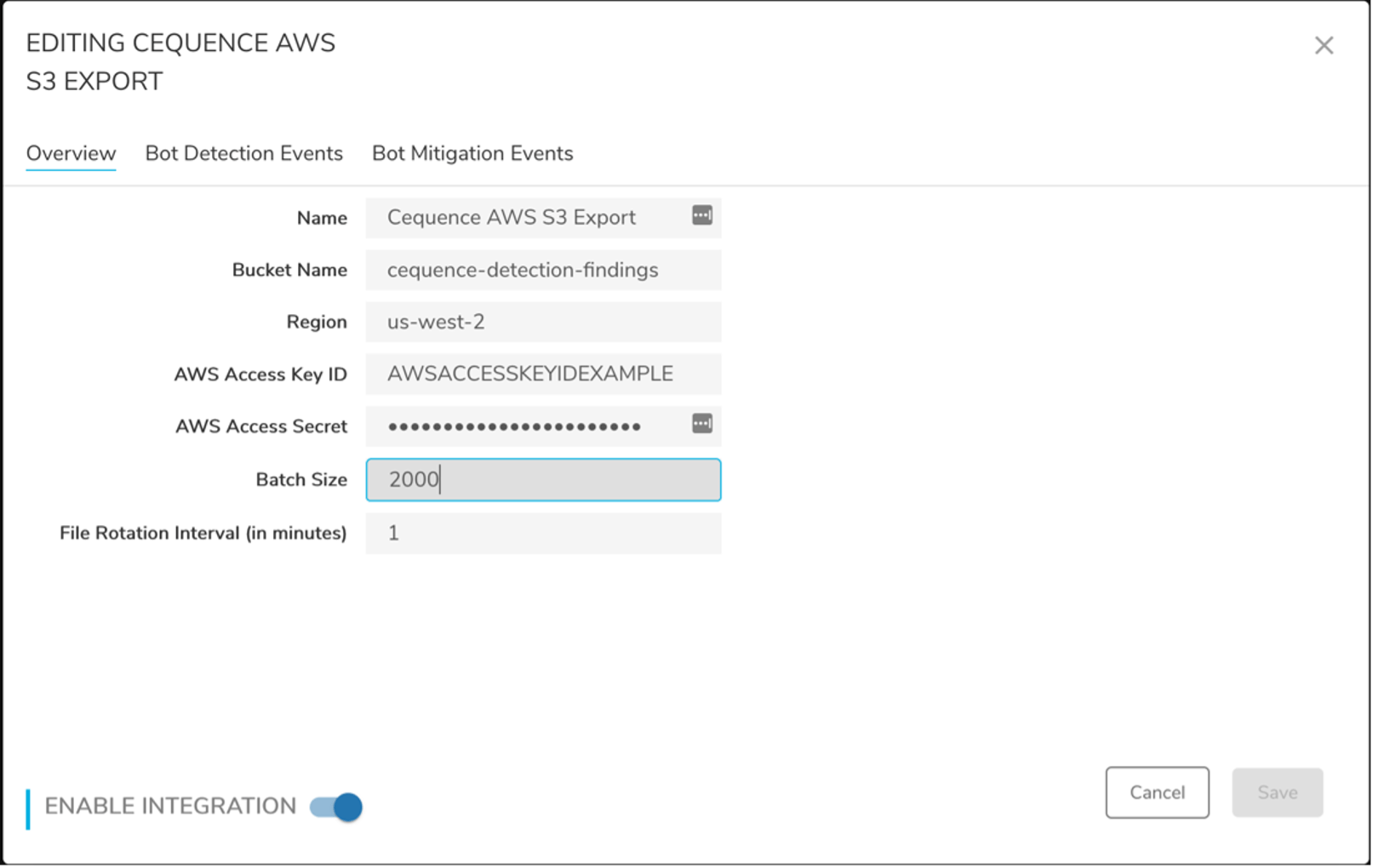Click the AWS Access Secret label
This screenshot has width=1373, height=868.
(x=261, y=426)
